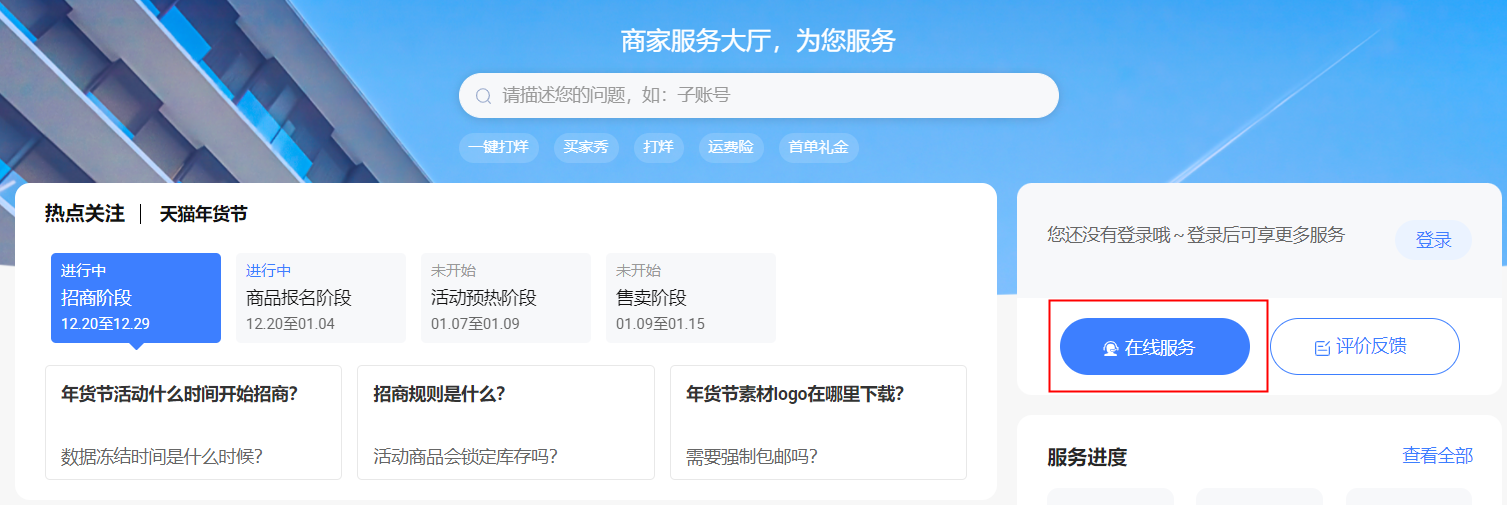Select the 商品报名阶段 stage card
The image size is (1507, 505).
320,298
